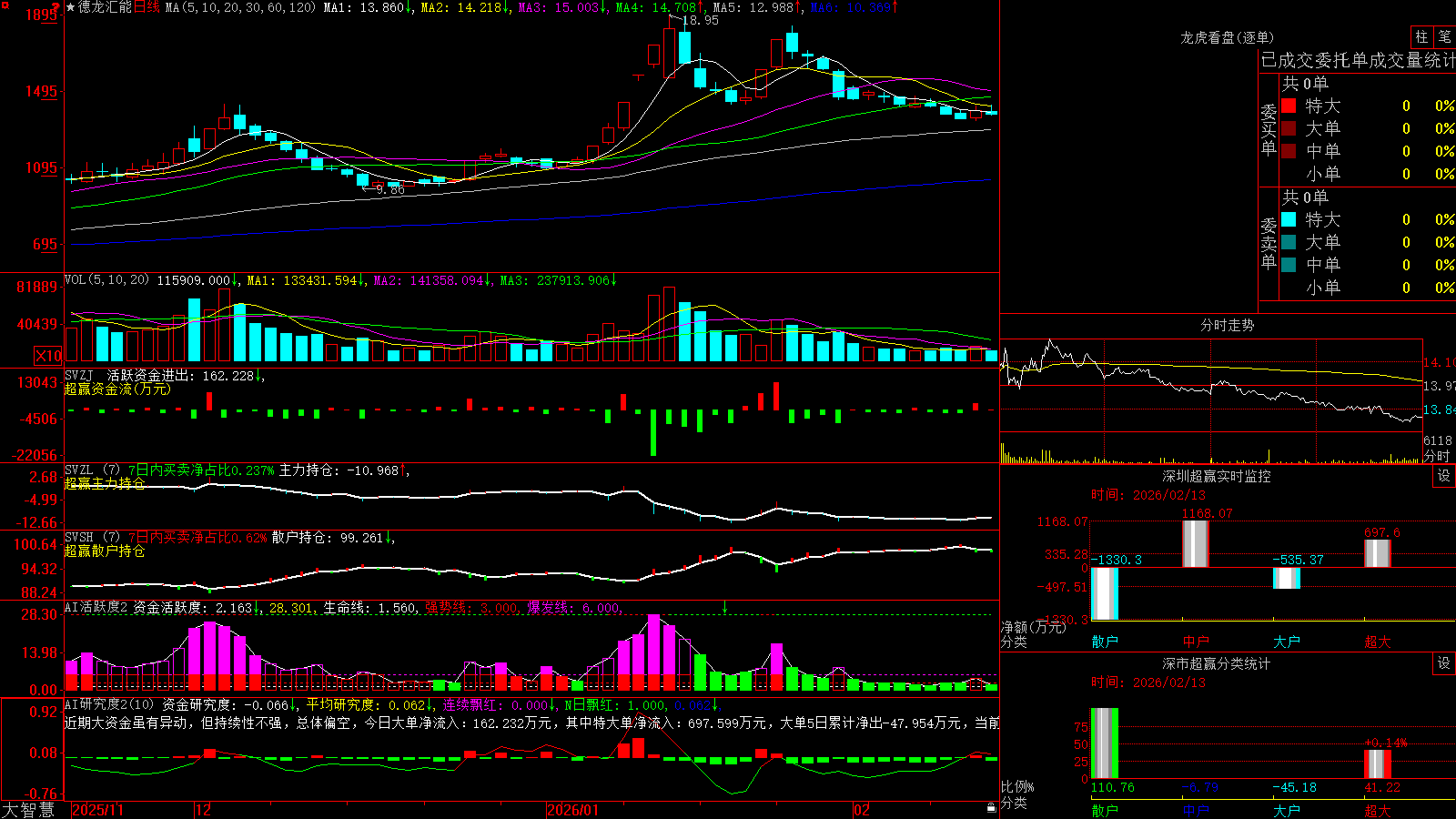The height and width of the screenshot is (819, 1456).
Task: Open the VOL(5,10,20) indicator label
Action: [106, 279]
